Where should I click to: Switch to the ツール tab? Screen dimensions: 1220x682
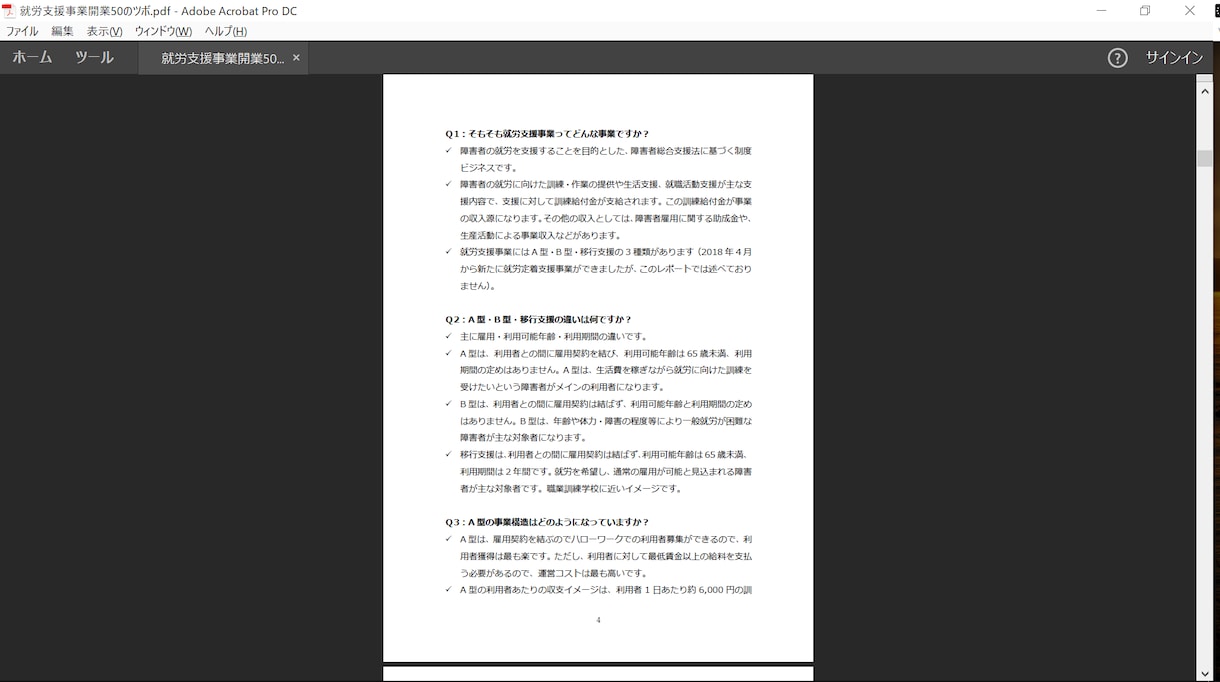tap(94, 58)
